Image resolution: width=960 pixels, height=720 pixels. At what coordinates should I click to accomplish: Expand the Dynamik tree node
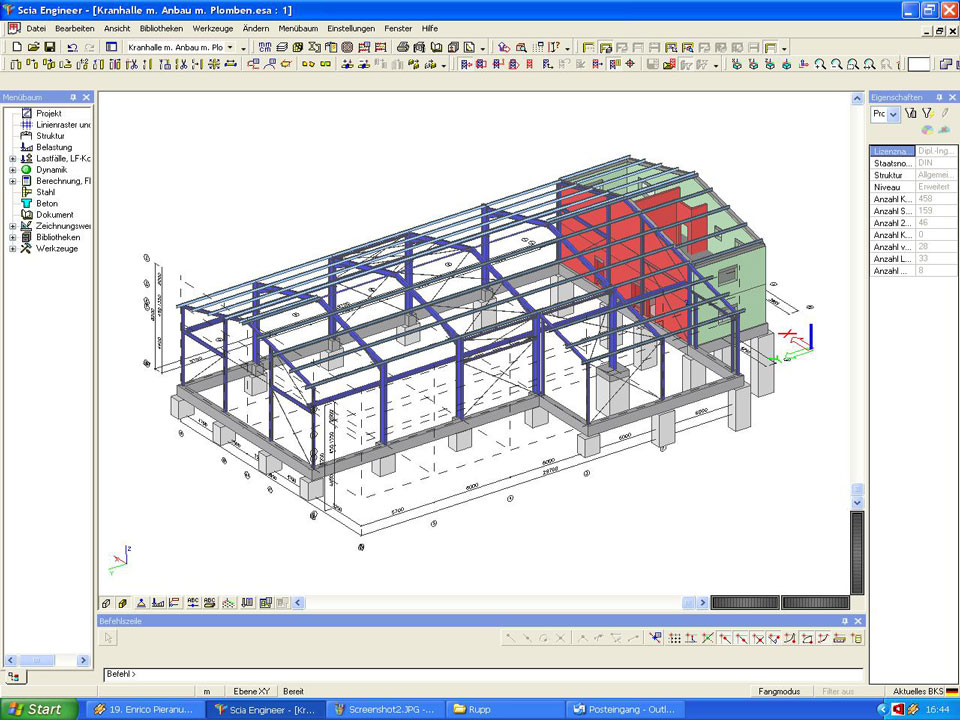(x=12, y=170)
